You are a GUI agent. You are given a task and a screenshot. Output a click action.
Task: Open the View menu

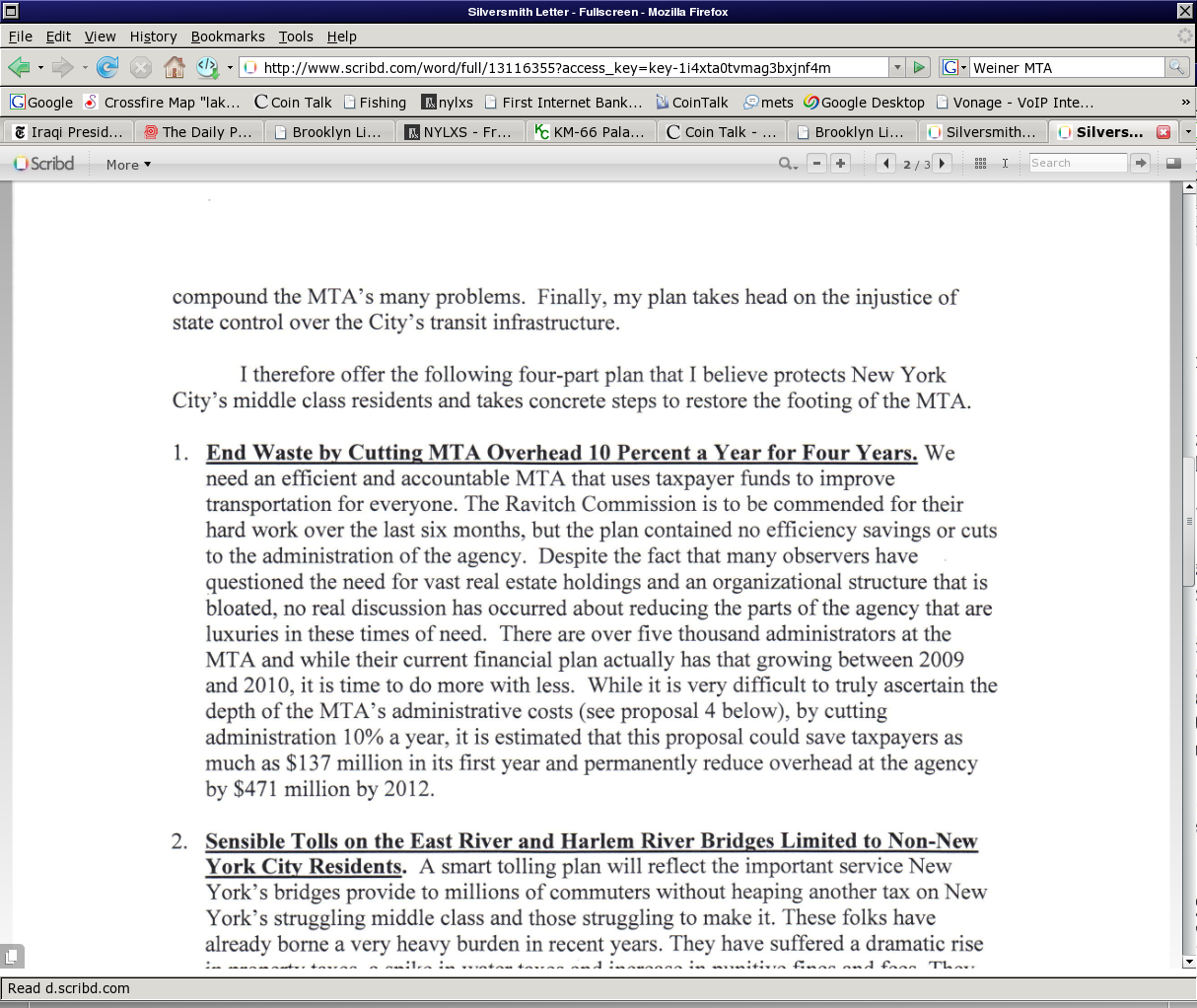[100, 36]
